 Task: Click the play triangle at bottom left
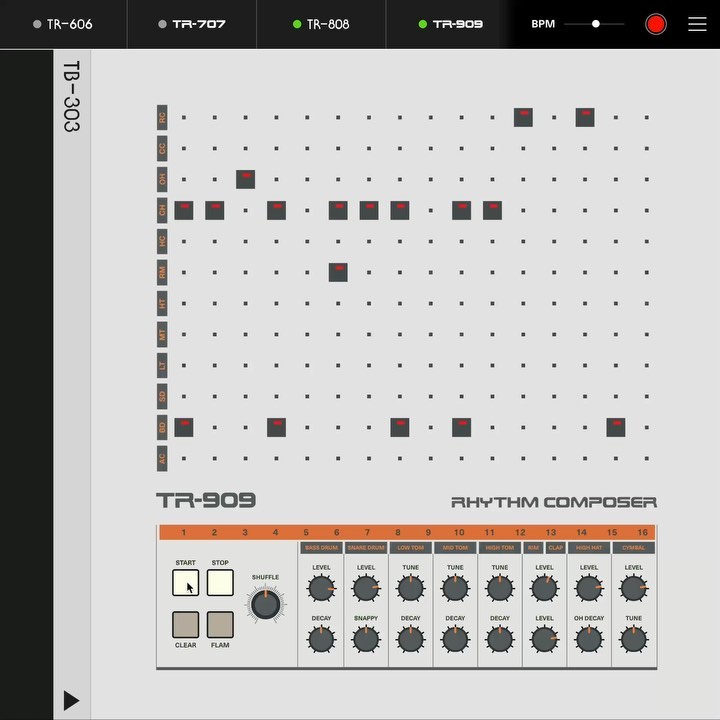point(71,700)
